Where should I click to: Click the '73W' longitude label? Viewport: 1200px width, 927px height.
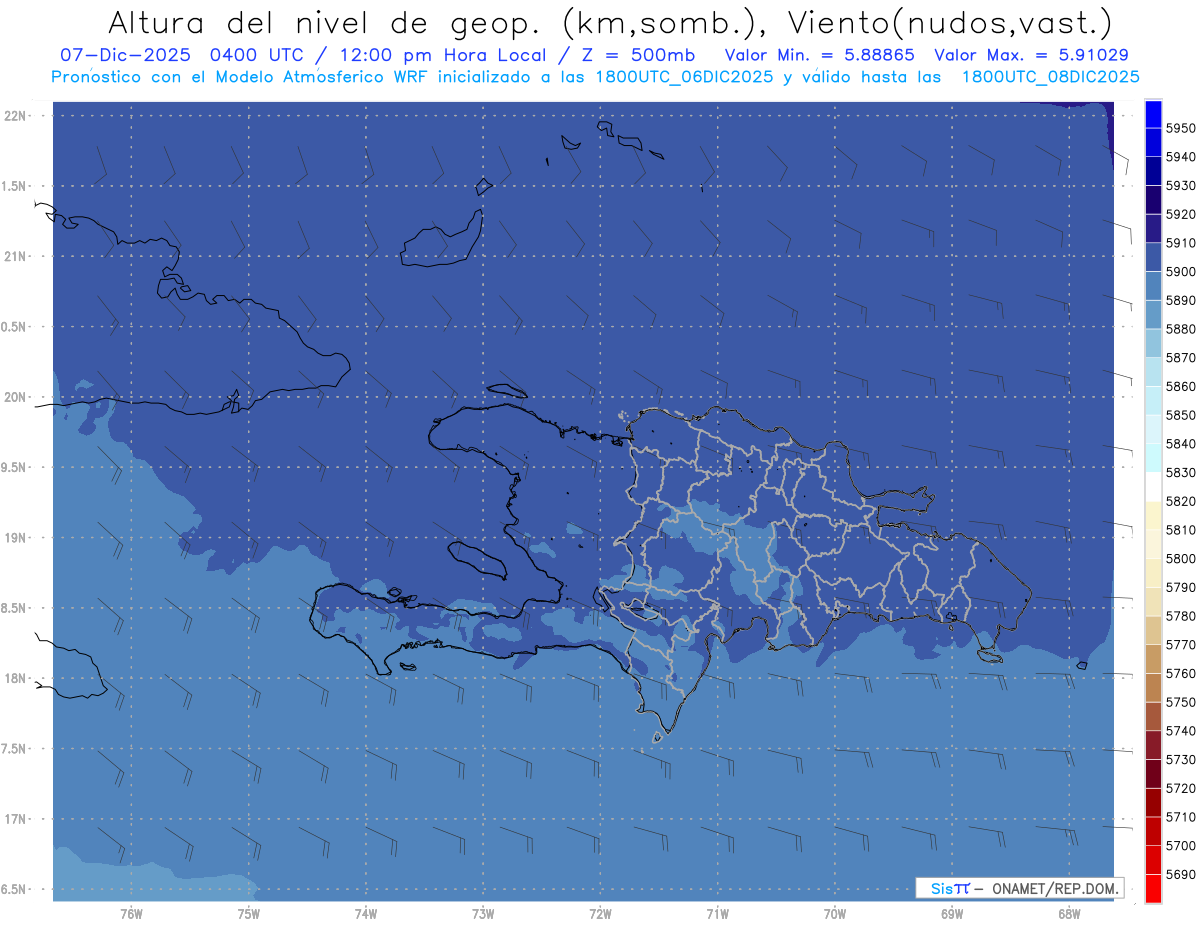coord(483,914)
